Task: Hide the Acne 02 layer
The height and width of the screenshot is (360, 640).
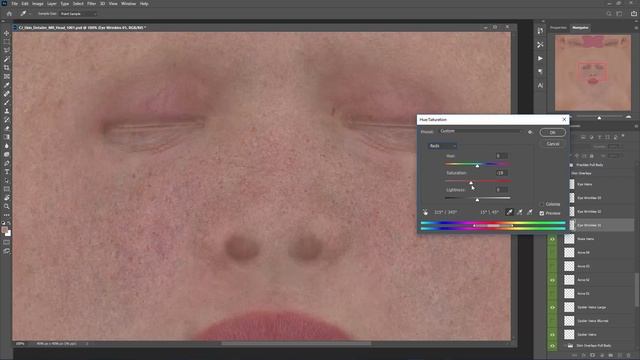Action: [553, 280]
